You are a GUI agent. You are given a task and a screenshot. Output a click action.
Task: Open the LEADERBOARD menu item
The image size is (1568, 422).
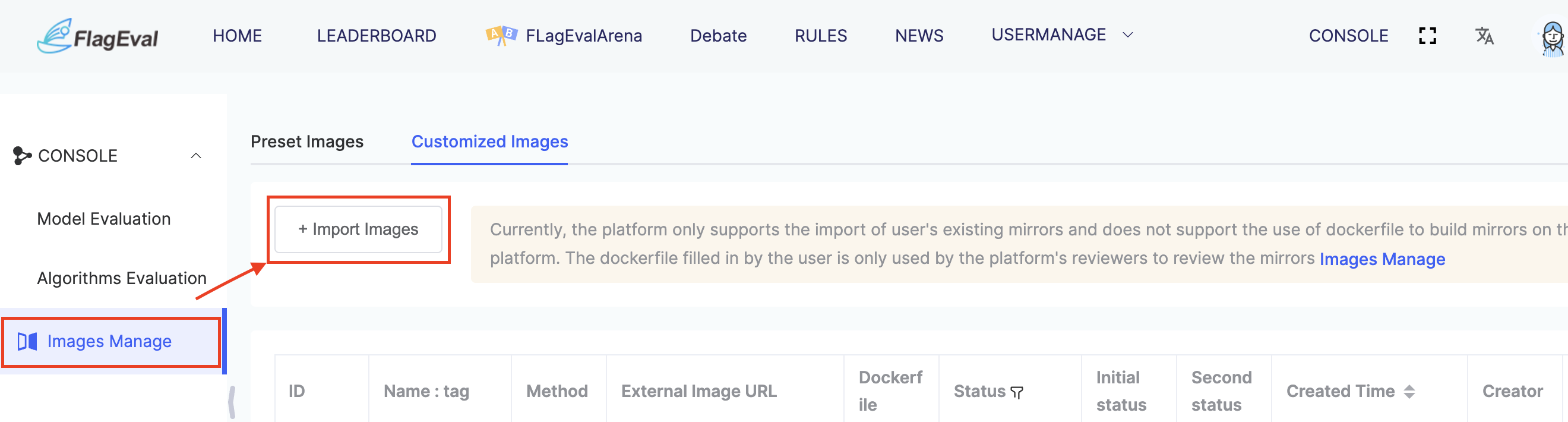(x=376, y=36)
